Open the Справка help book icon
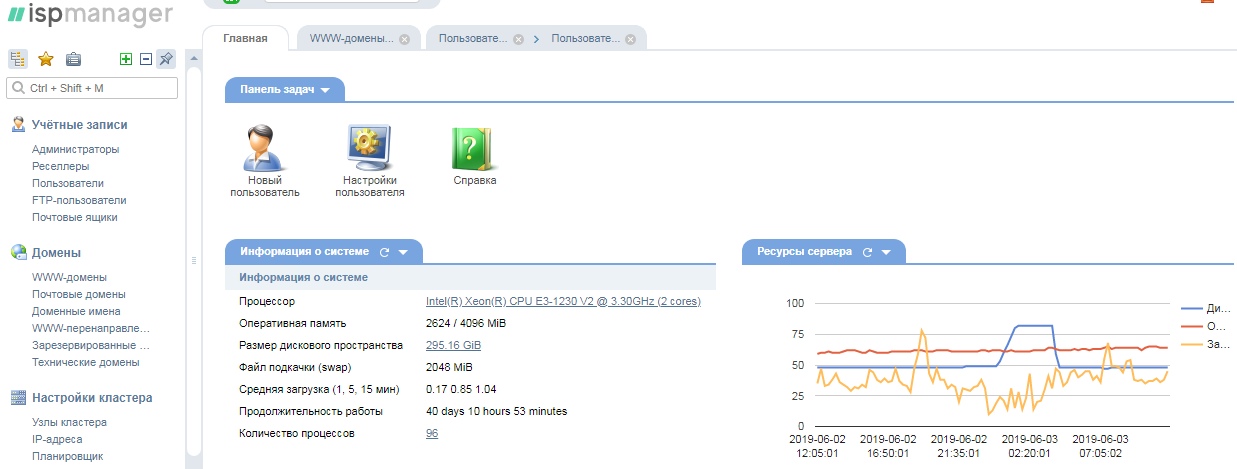The image size is (1237, 469). coord(474,157)
